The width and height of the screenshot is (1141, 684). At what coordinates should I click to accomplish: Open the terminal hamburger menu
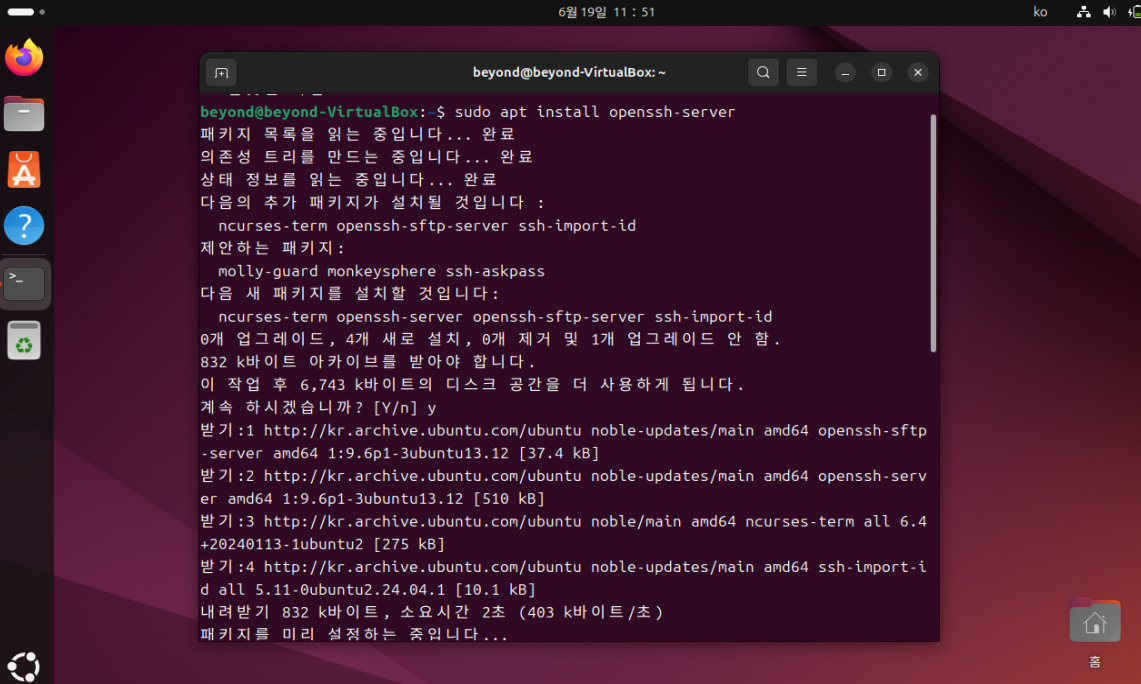(x=801, y=73)
